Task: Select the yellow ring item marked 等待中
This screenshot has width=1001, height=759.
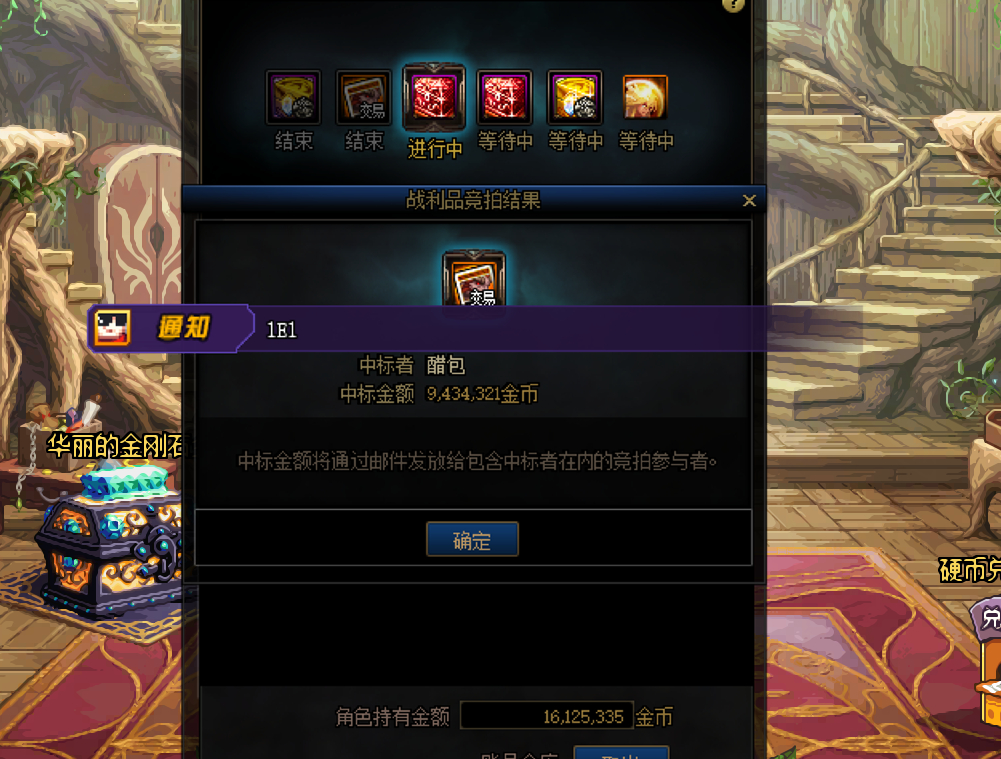Action: coord(575,97)
